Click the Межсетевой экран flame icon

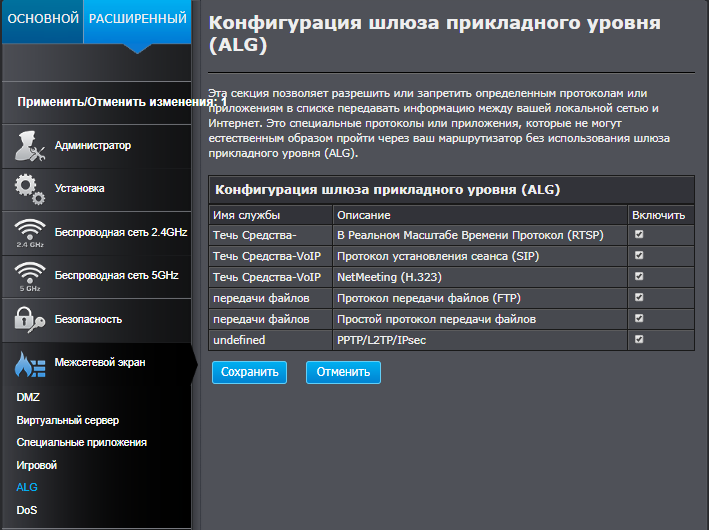[x=30, y=364]
